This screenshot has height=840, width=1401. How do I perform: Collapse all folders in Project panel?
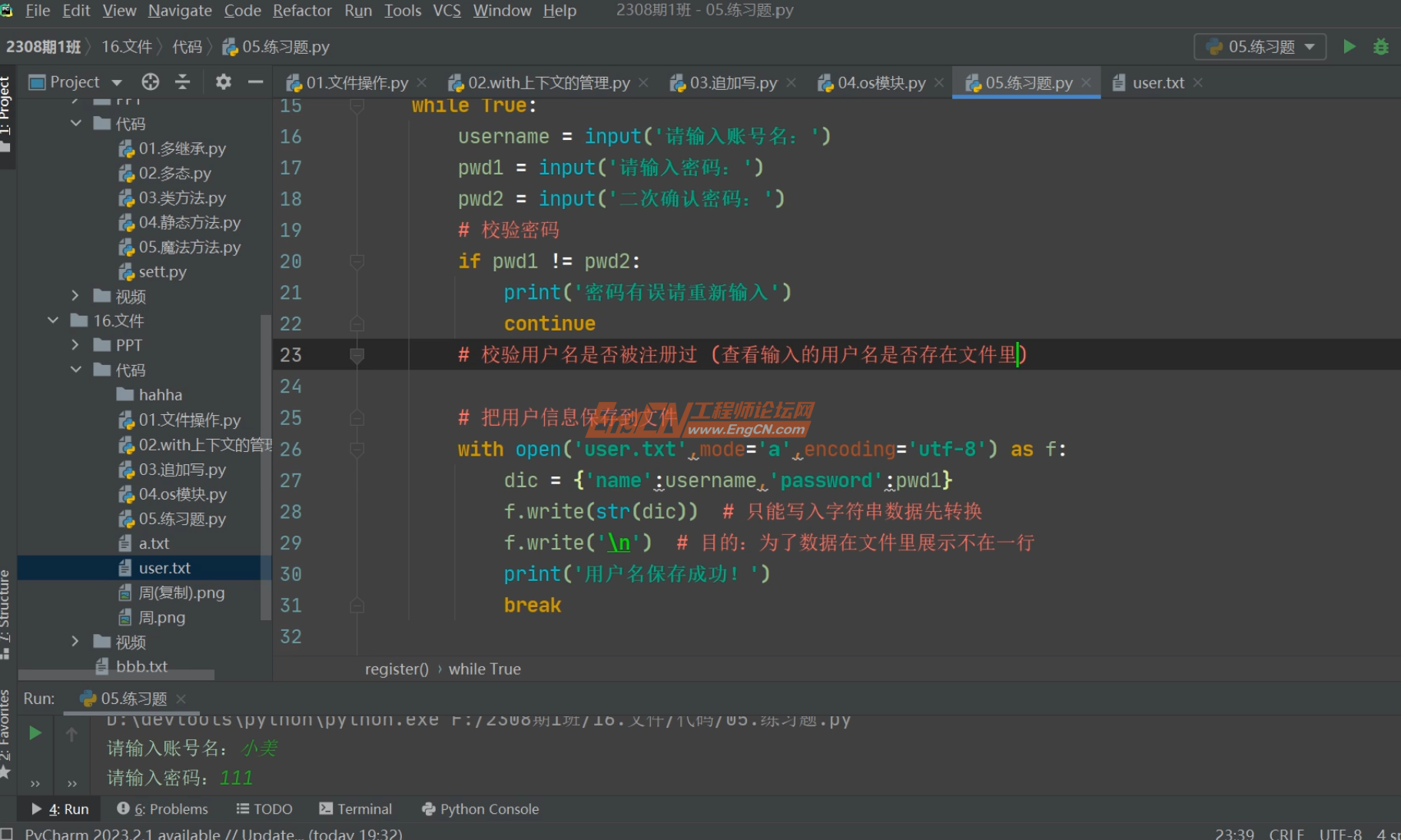(x=183, y=81)
